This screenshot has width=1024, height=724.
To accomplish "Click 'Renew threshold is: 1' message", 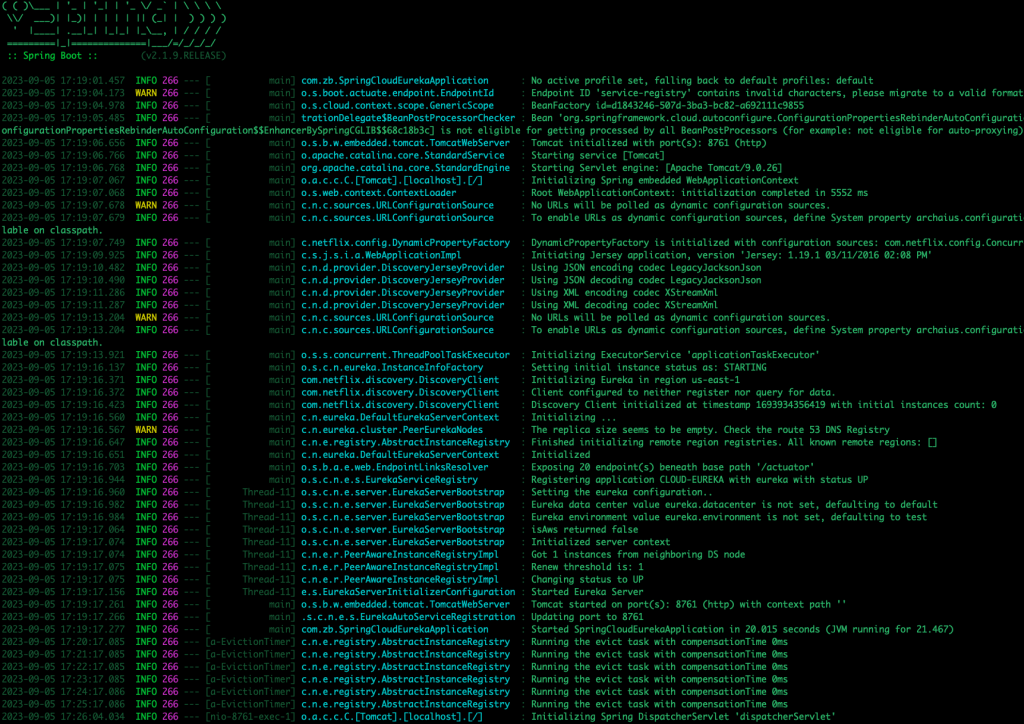I will 587,565.
